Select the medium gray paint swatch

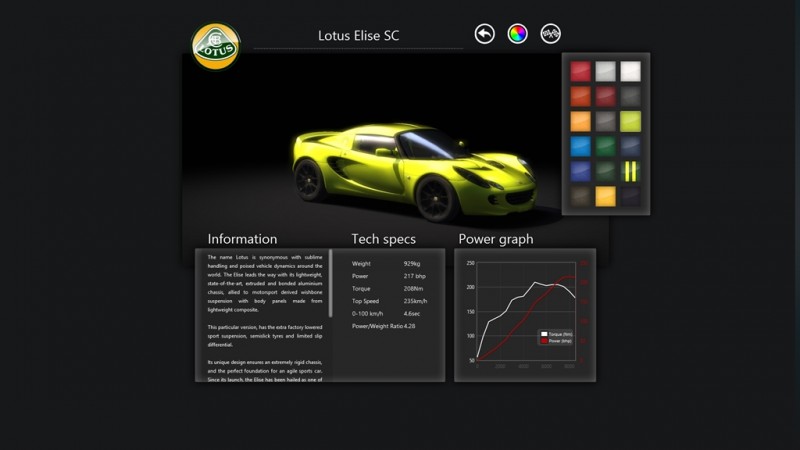click(x=606, y=121)
